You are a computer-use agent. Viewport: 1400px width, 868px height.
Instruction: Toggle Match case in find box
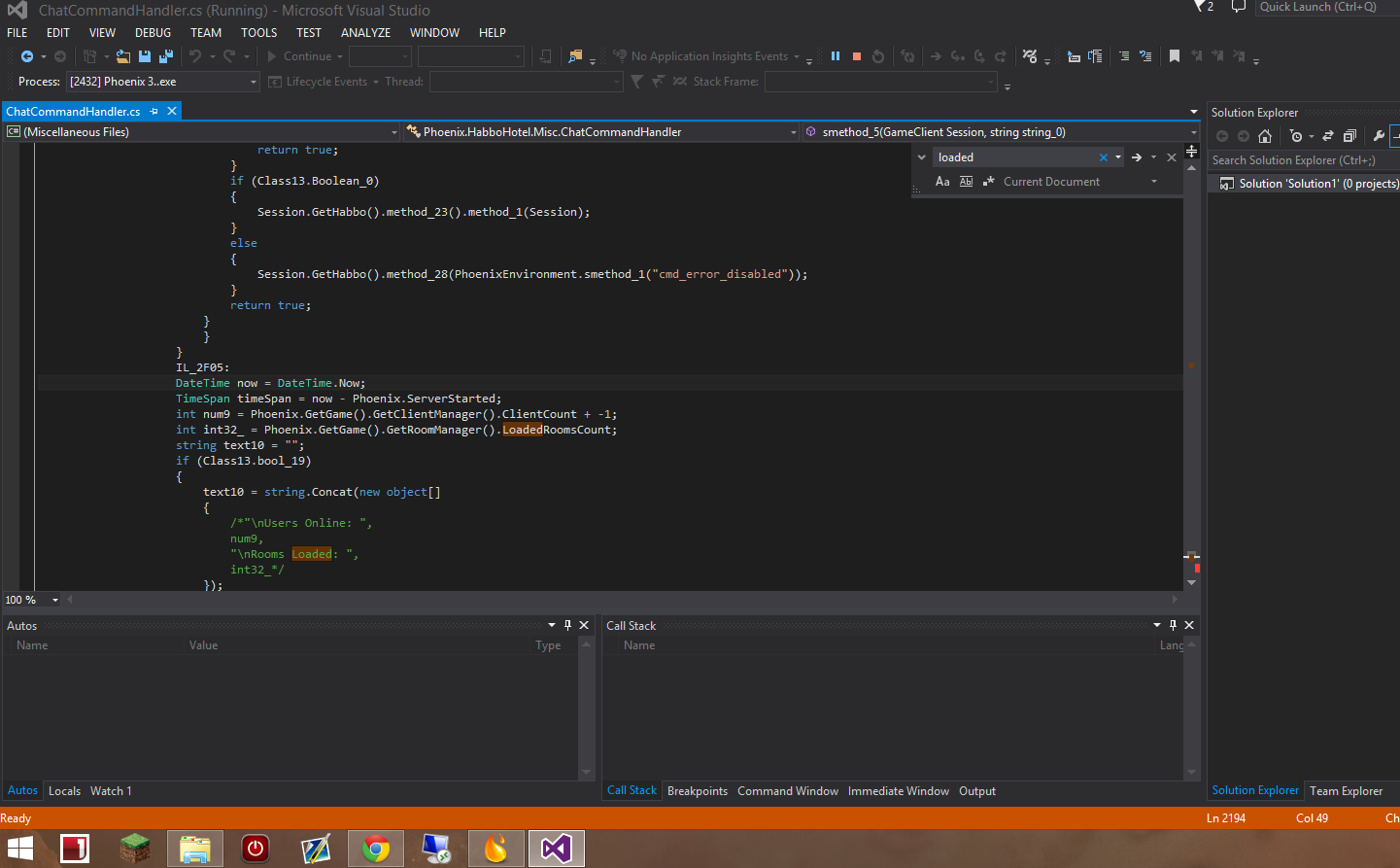click(942, 182)
